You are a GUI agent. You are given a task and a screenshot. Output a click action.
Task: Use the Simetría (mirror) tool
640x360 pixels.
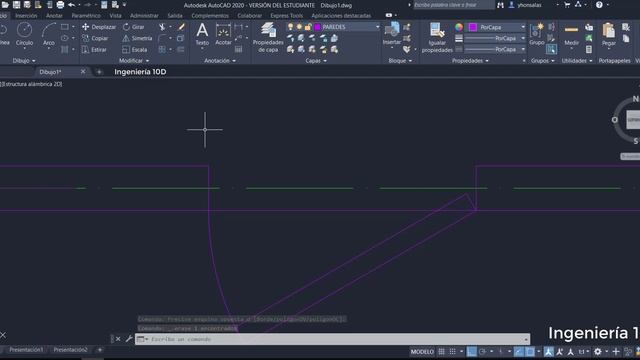click(137, 38)
